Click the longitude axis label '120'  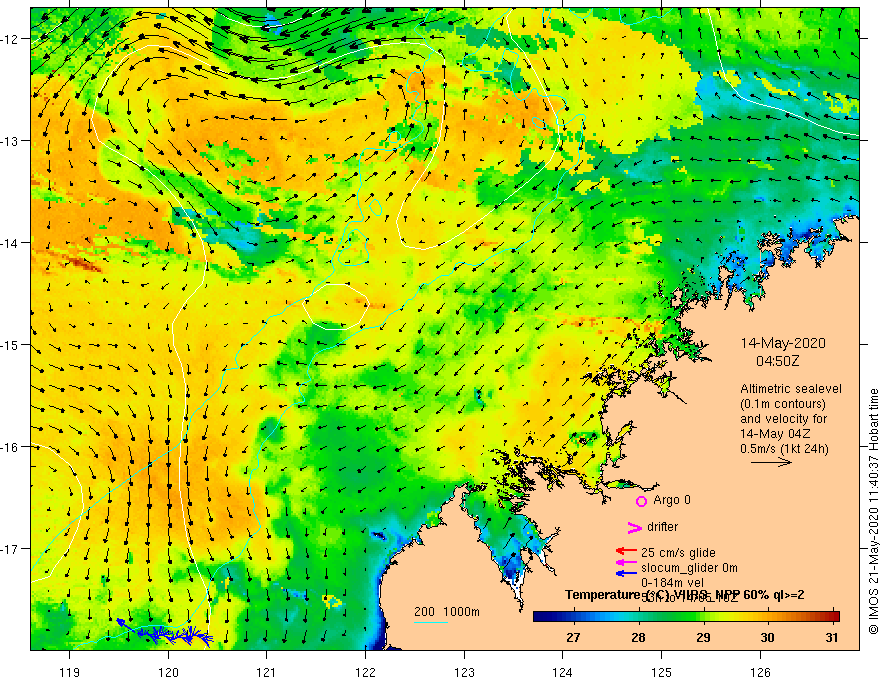168,672
